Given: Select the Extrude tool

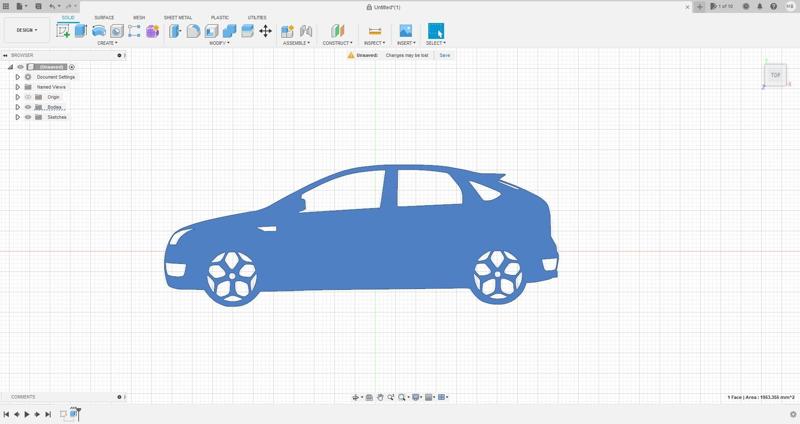Looking at the screenshot, I should [x=81, y=31].
